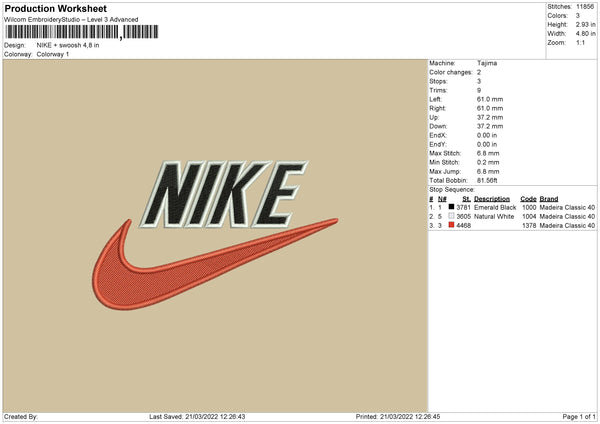Click the Colorway 1 label

53,54
